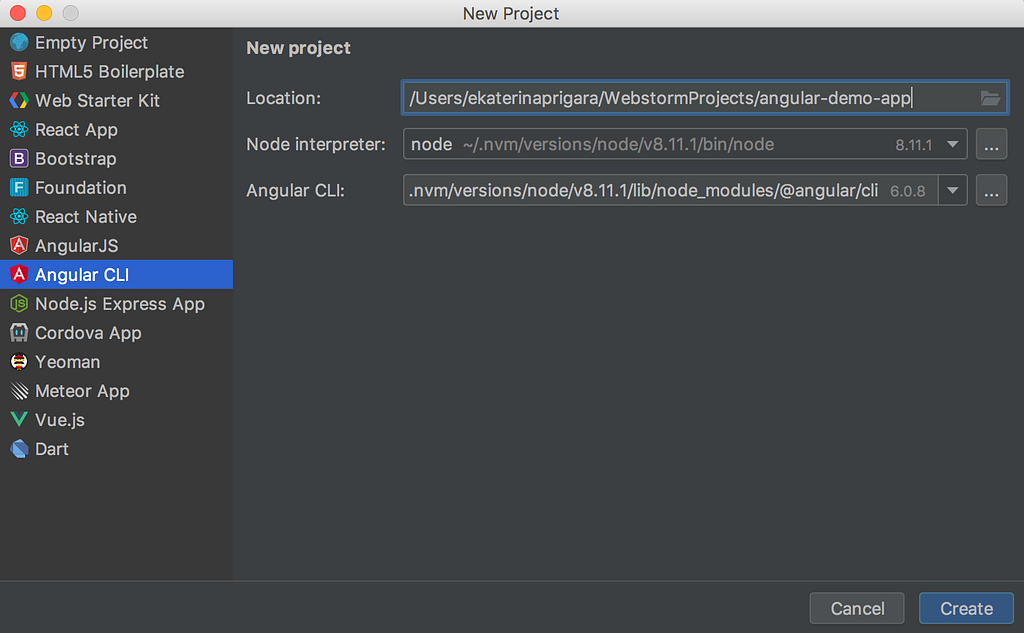The image size is (1024, 633).
Task: Click the Node.js Express App icon
Action: 19,304
